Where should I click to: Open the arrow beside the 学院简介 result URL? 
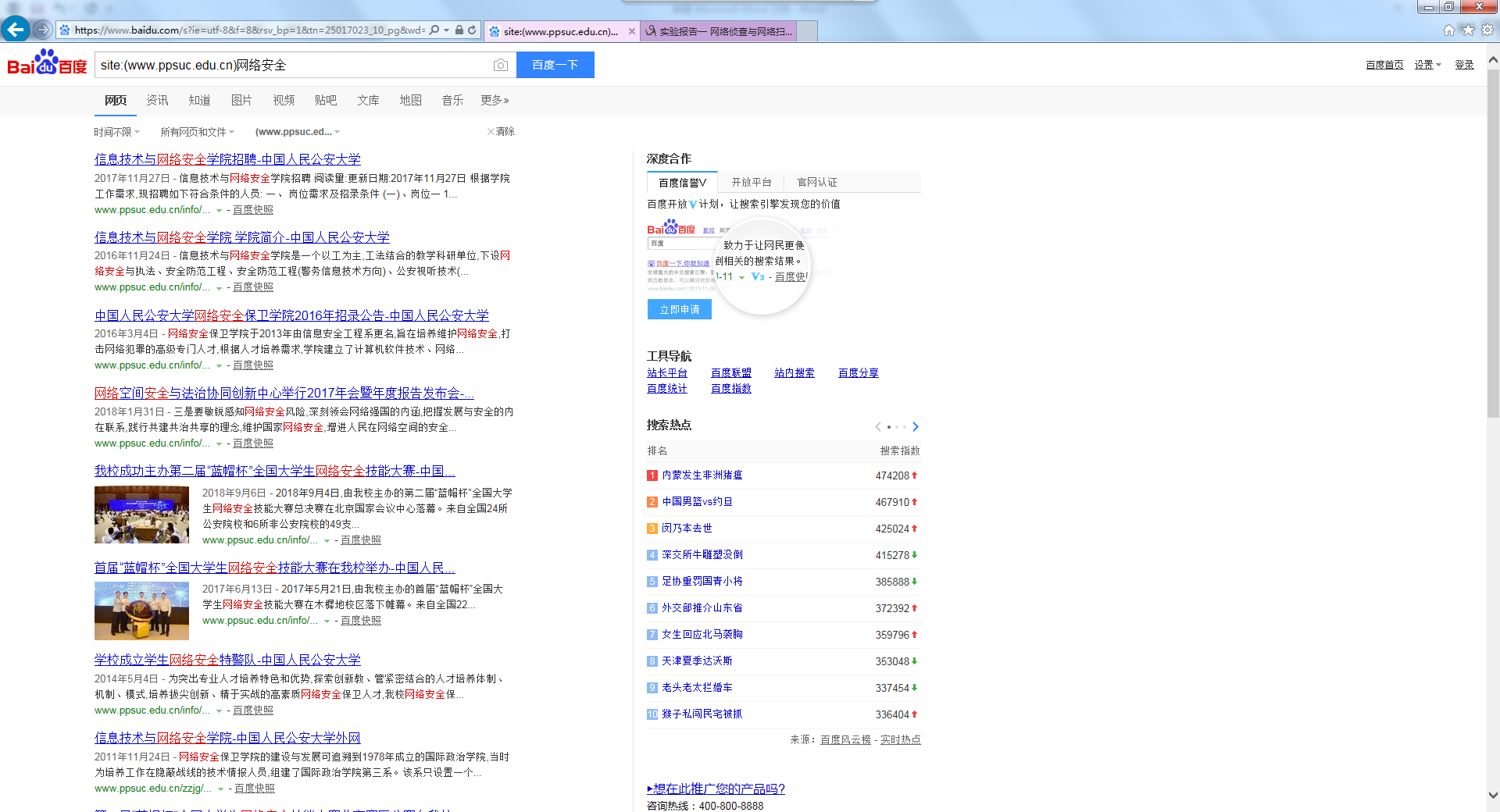[219, 287]
